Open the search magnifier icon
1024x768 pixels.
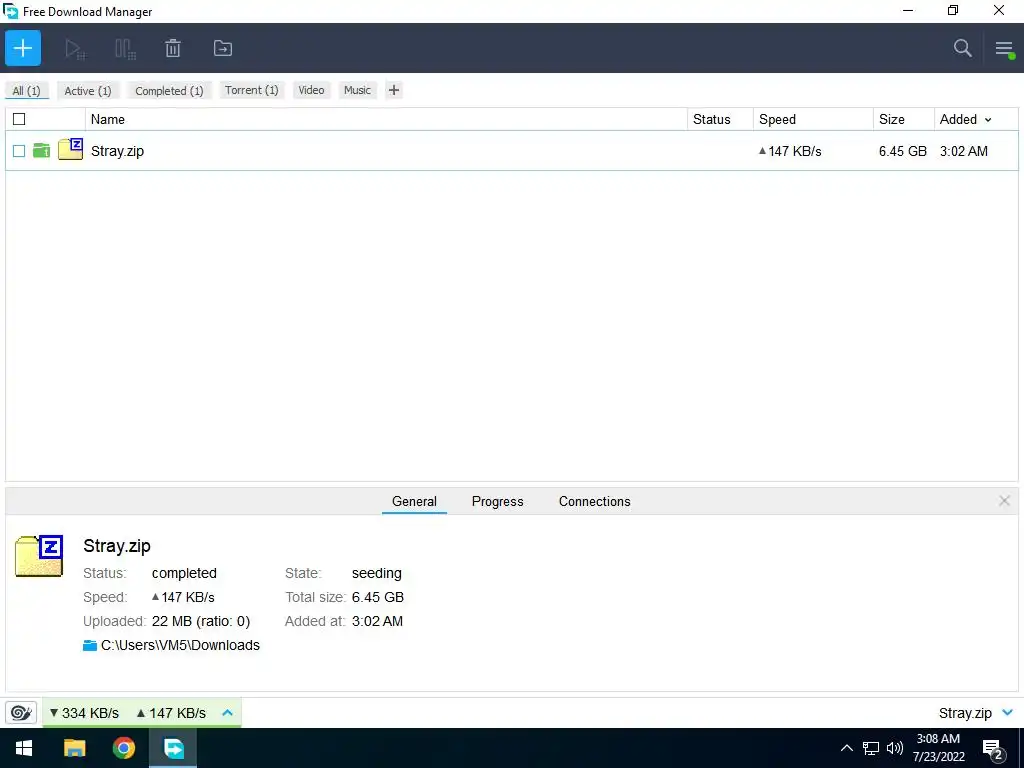point(962,48)
